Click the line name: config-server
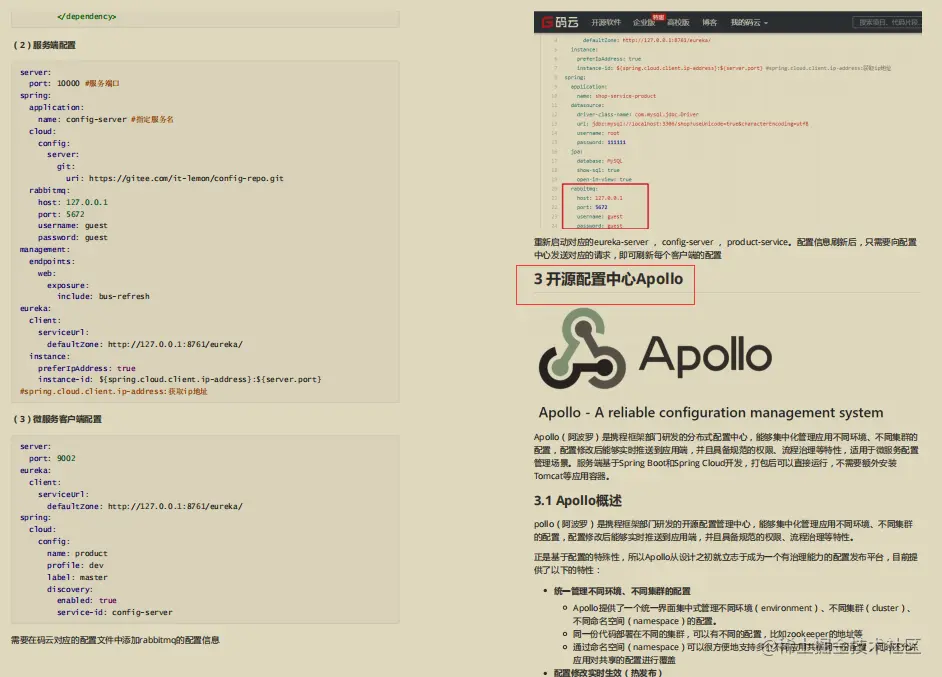 tap(106, 120)
